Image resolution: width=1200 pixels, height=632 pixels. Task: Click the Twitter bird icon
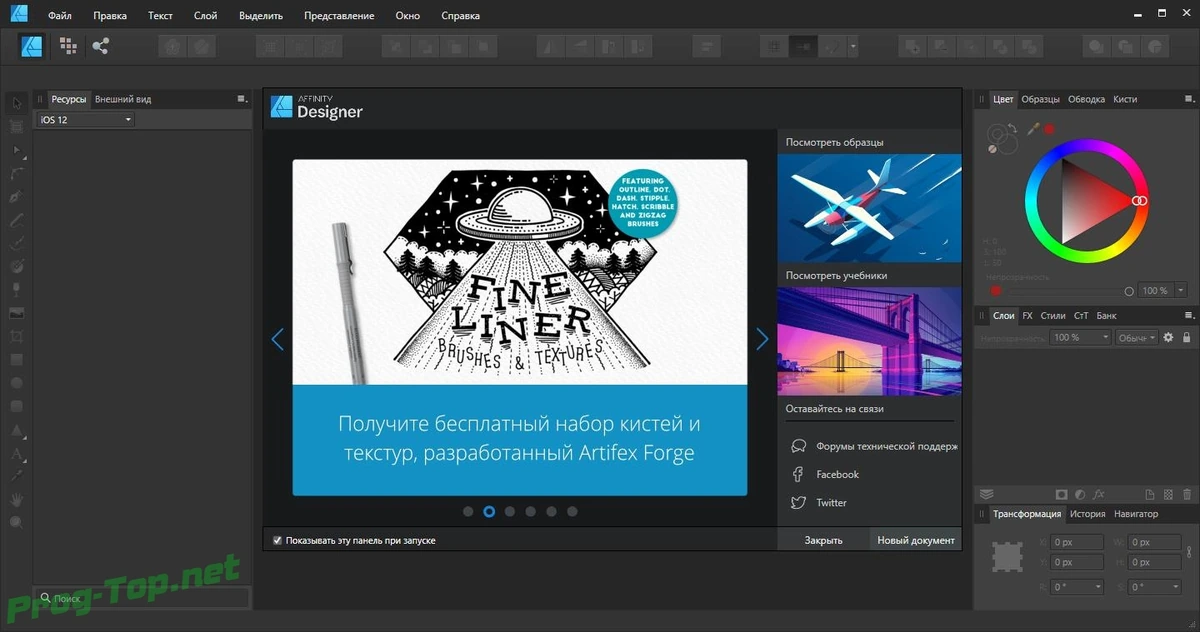click(x=798, y=503)
